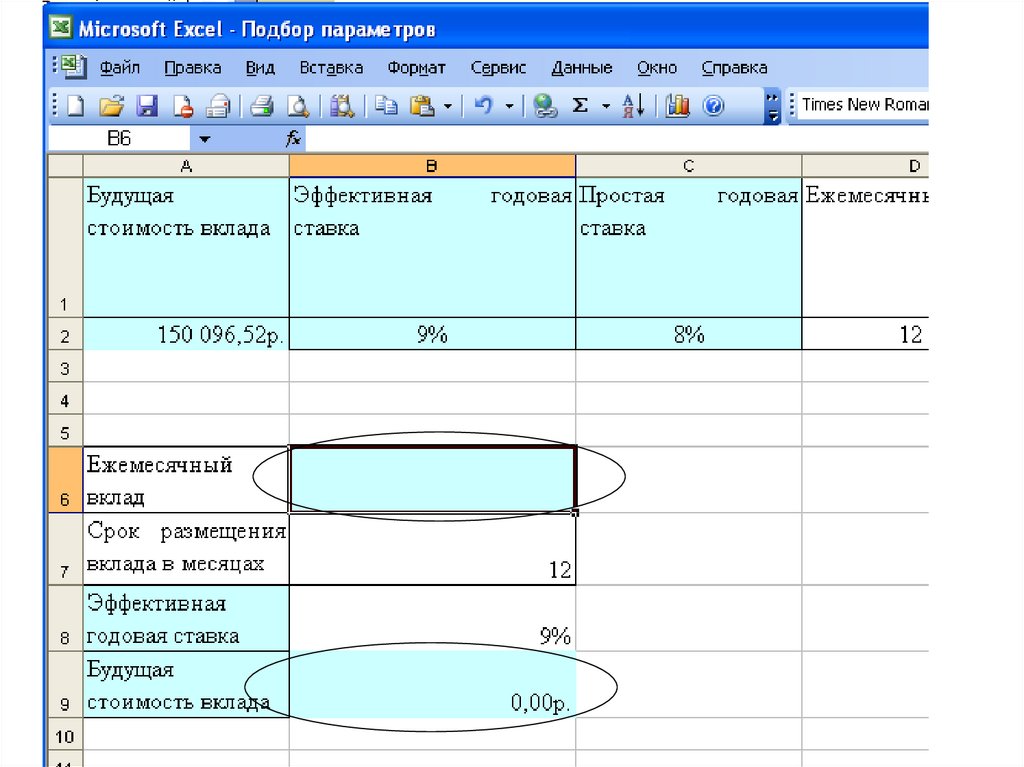This screenshot has width=1024, height=767.
Task: Insert a hyperlink with the globe icon
Action: [545, 105]
